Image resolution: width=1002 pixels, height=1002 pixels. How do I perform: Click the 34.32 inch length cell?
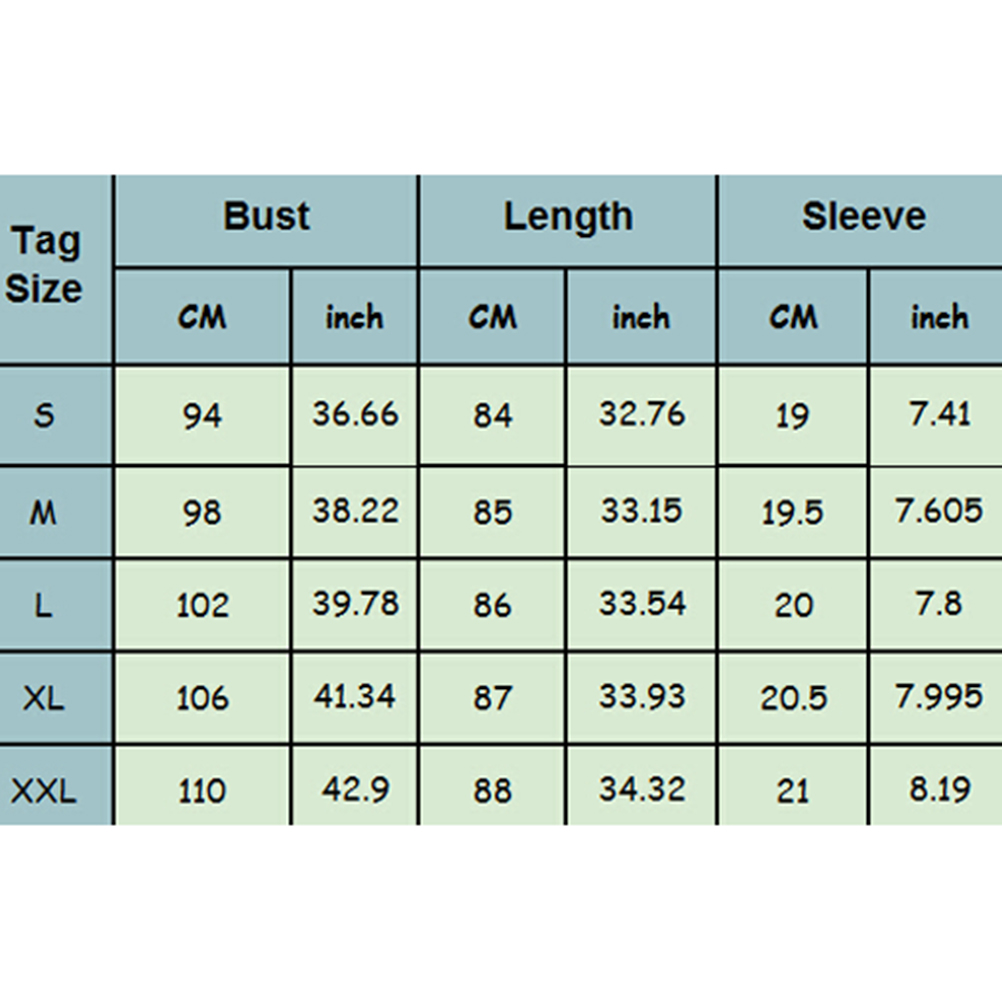pyautogui.click(x=642, y=790)
